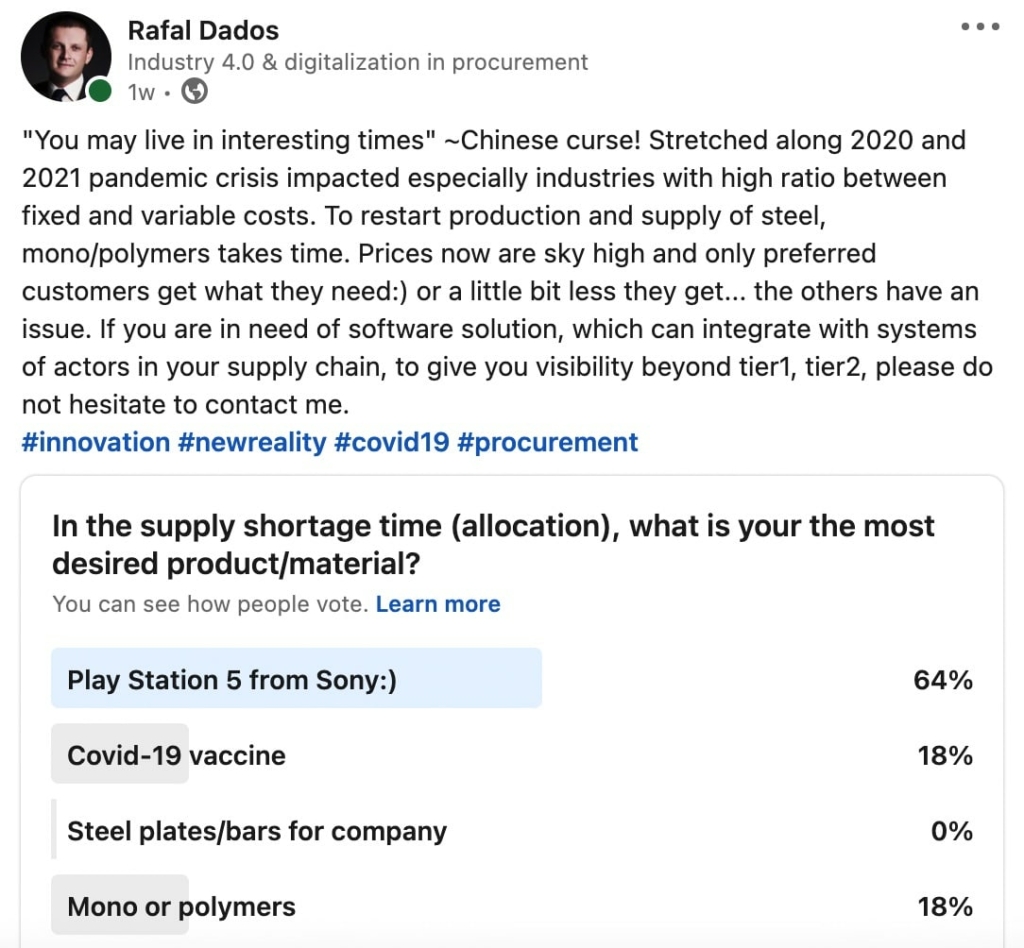The width and height of the screenshot is (1024, 948).
Task: Click the #newreality hashtag
Action: (252, 442)
